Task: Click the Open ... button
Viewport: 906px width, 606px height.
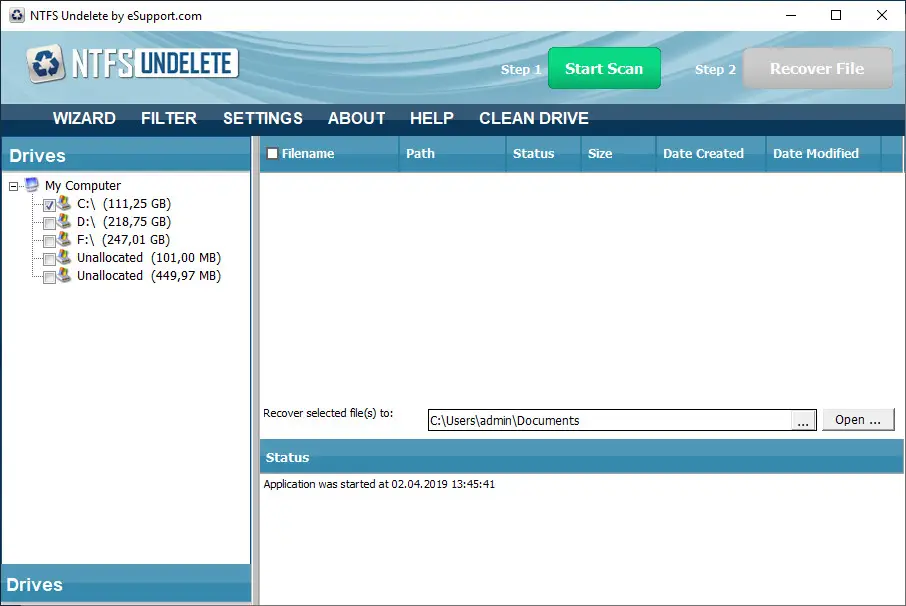Action: 858,419
